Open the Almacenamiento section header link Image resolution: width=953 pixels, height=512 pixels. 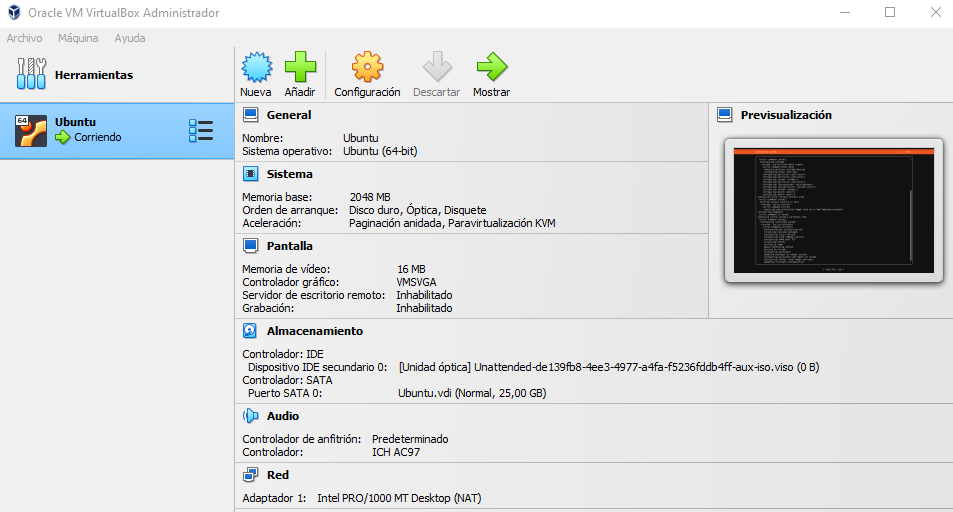[315, 331]
